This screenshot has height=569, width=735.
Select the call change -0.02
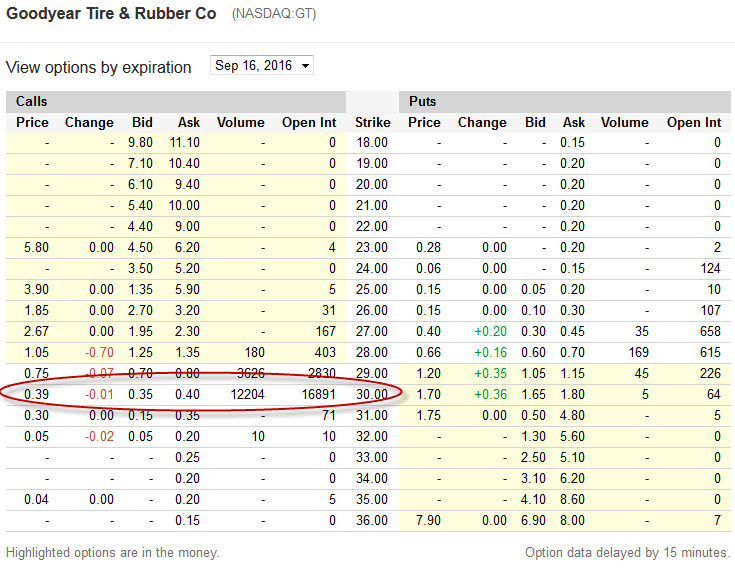99,436
